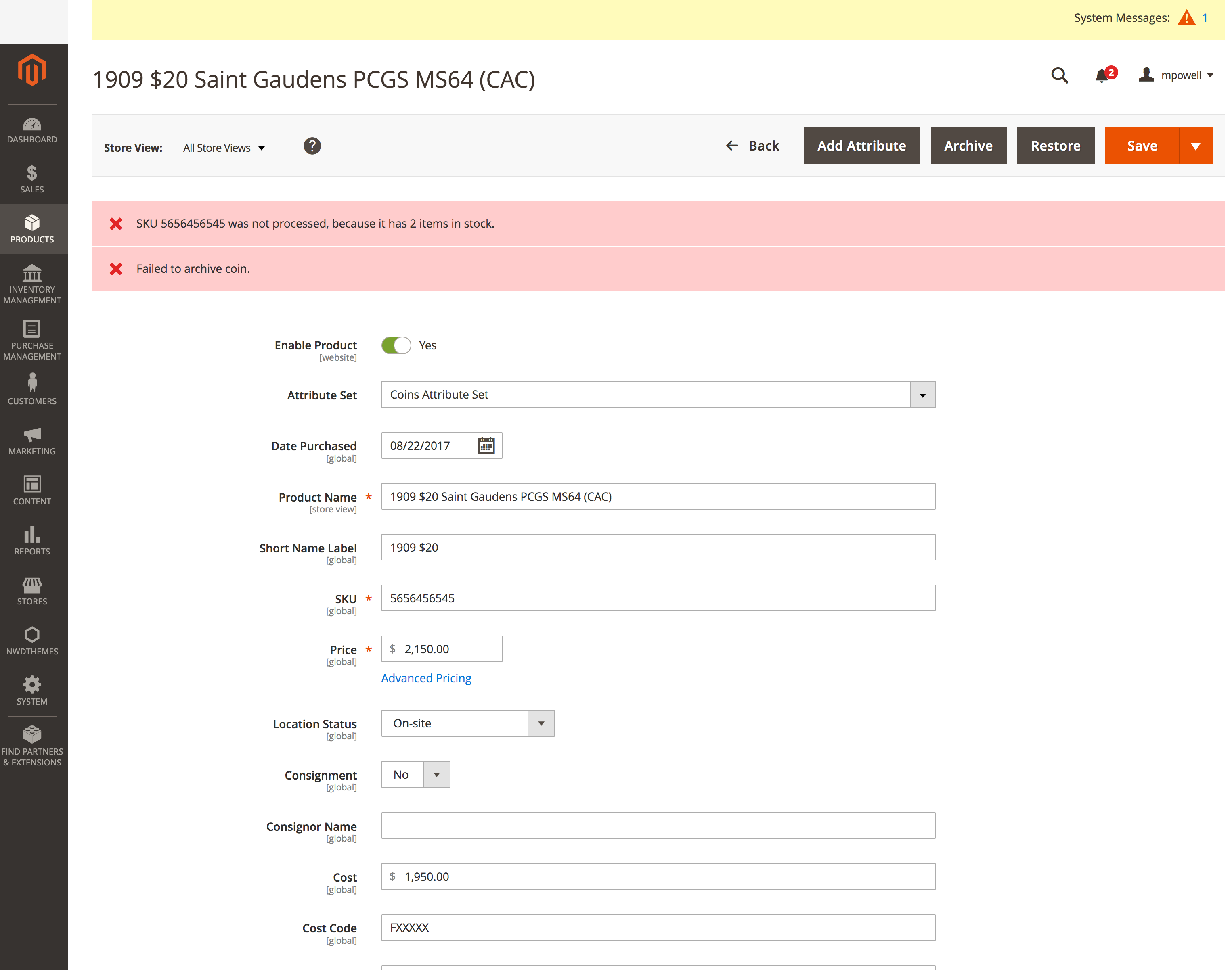Click the help question mark icon
Image resolution: width=1232 pixels, height=970 pixels.
[312, 146]
